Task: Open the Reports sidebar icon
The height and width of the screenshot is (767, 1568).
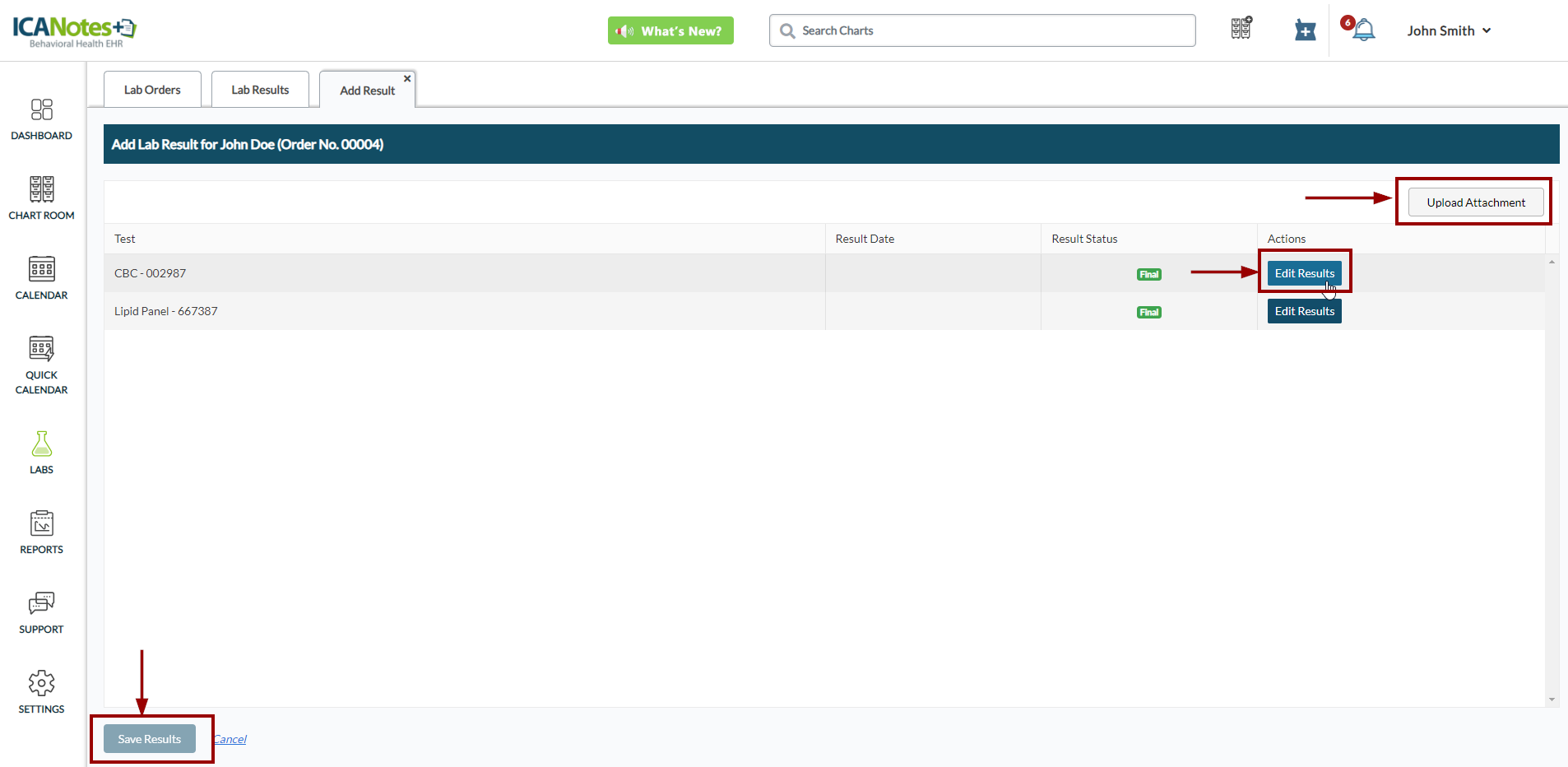Action: 41,532
